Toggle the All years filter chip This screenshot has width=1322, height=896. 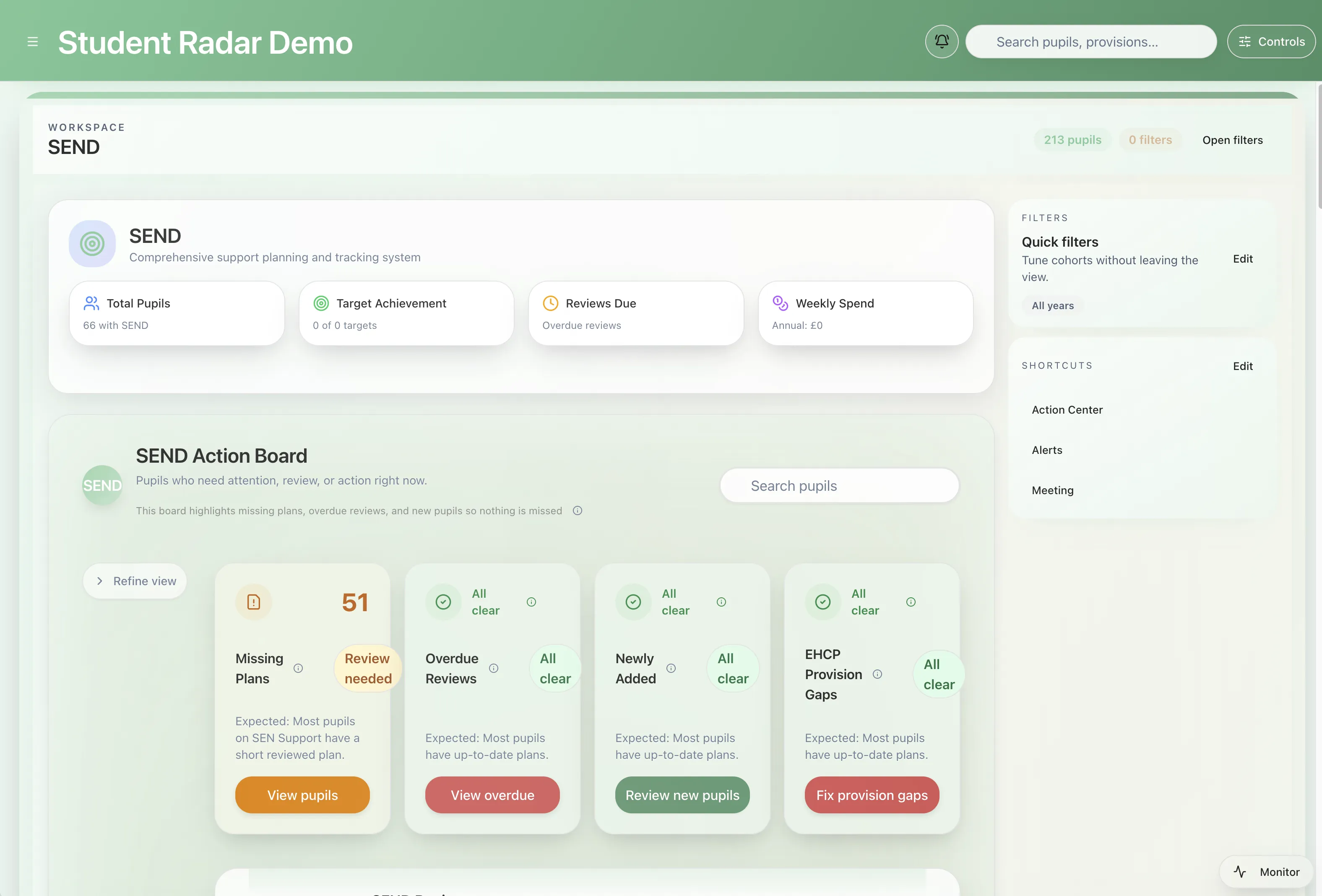pos(1052,305)
